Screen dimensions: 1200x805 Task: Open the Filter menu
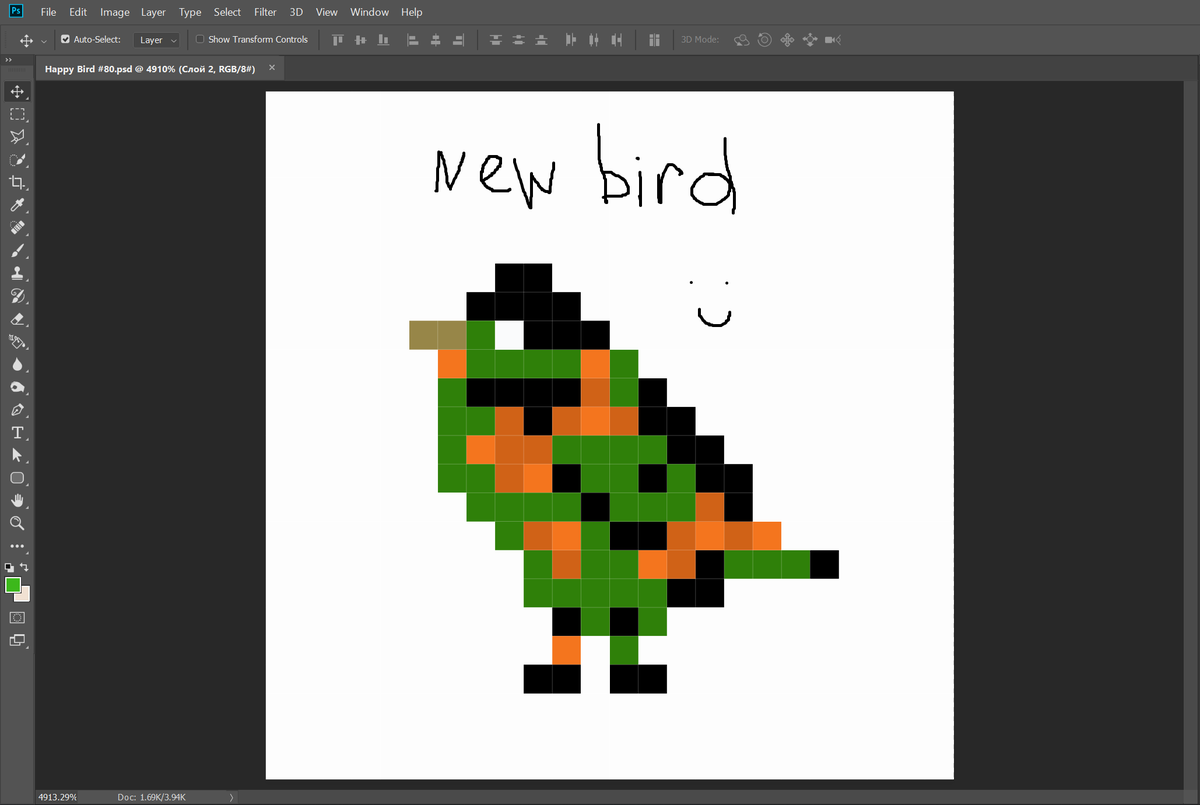pos(265,12)
